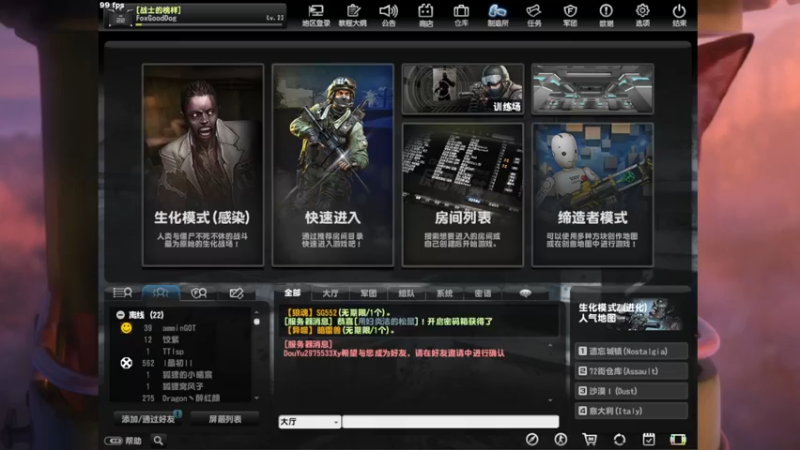Screen dimensions: 800x450
Task: Select friend 狐狸窝风子
Action: click(181, 387)
